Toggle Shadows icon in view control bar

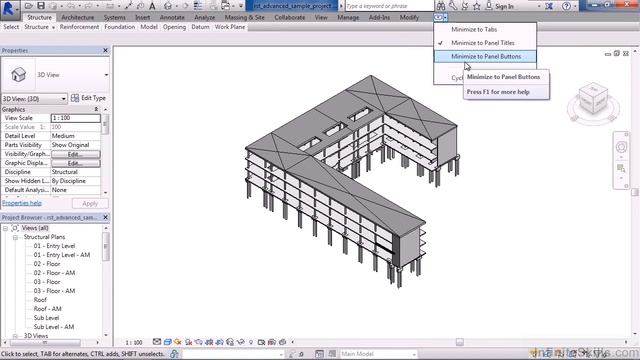[x=188, y=342]
